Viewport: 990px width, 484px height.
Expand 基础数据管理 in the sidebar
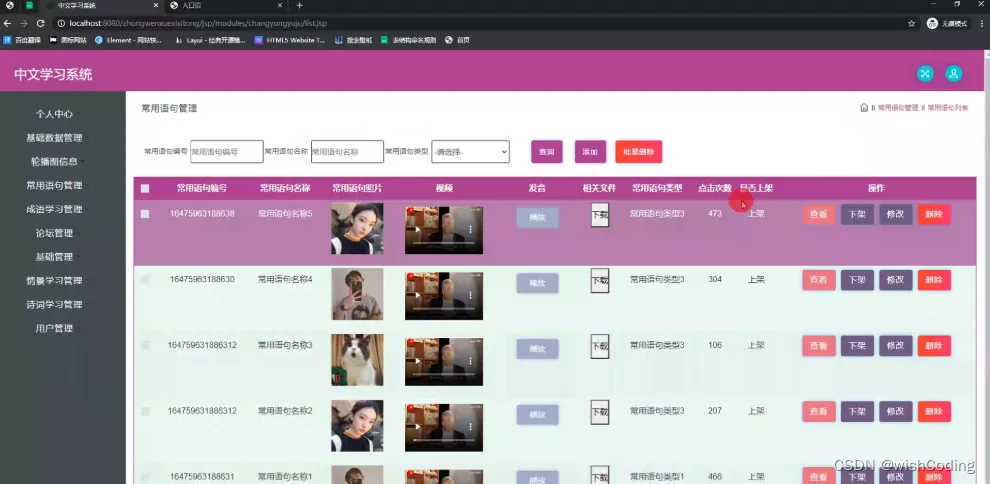point(54,138)
